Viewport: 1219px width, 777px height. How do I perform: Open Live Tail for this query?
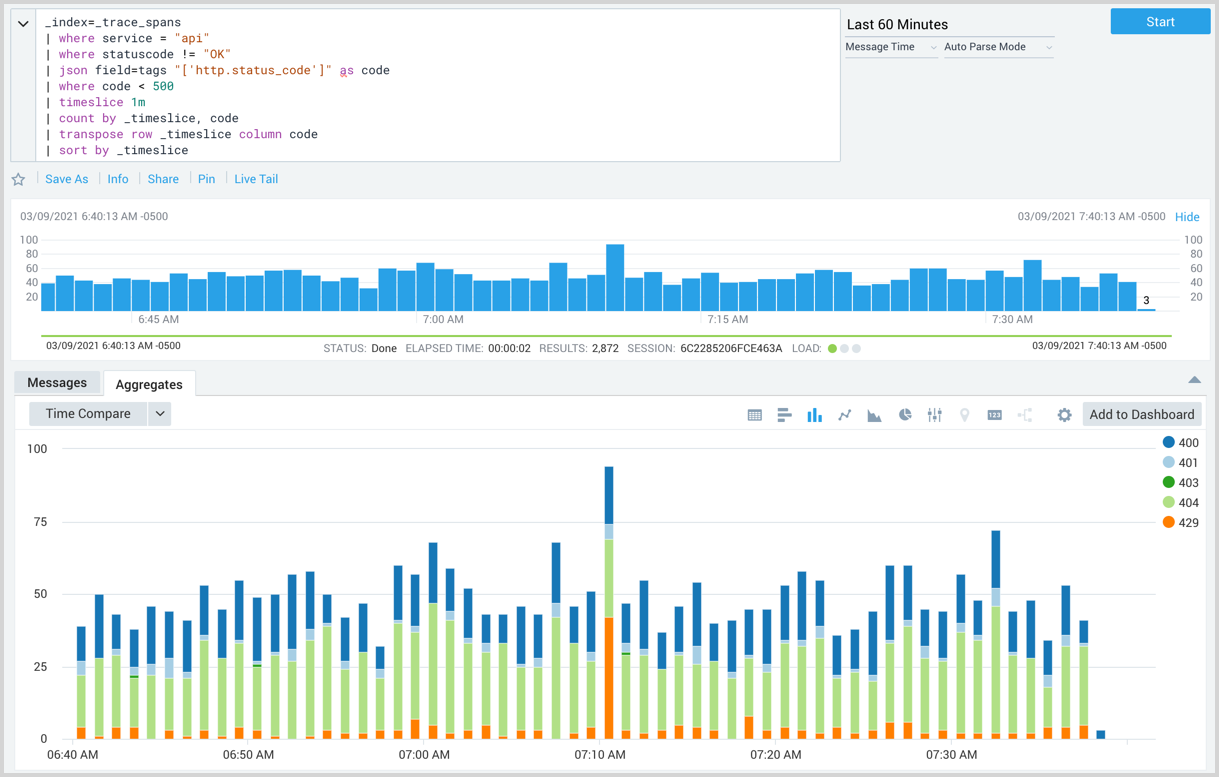pos(255,178)
